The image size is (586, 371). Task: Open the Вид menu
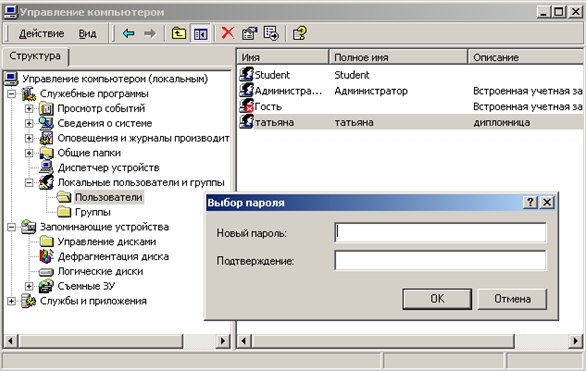point(87,34)
